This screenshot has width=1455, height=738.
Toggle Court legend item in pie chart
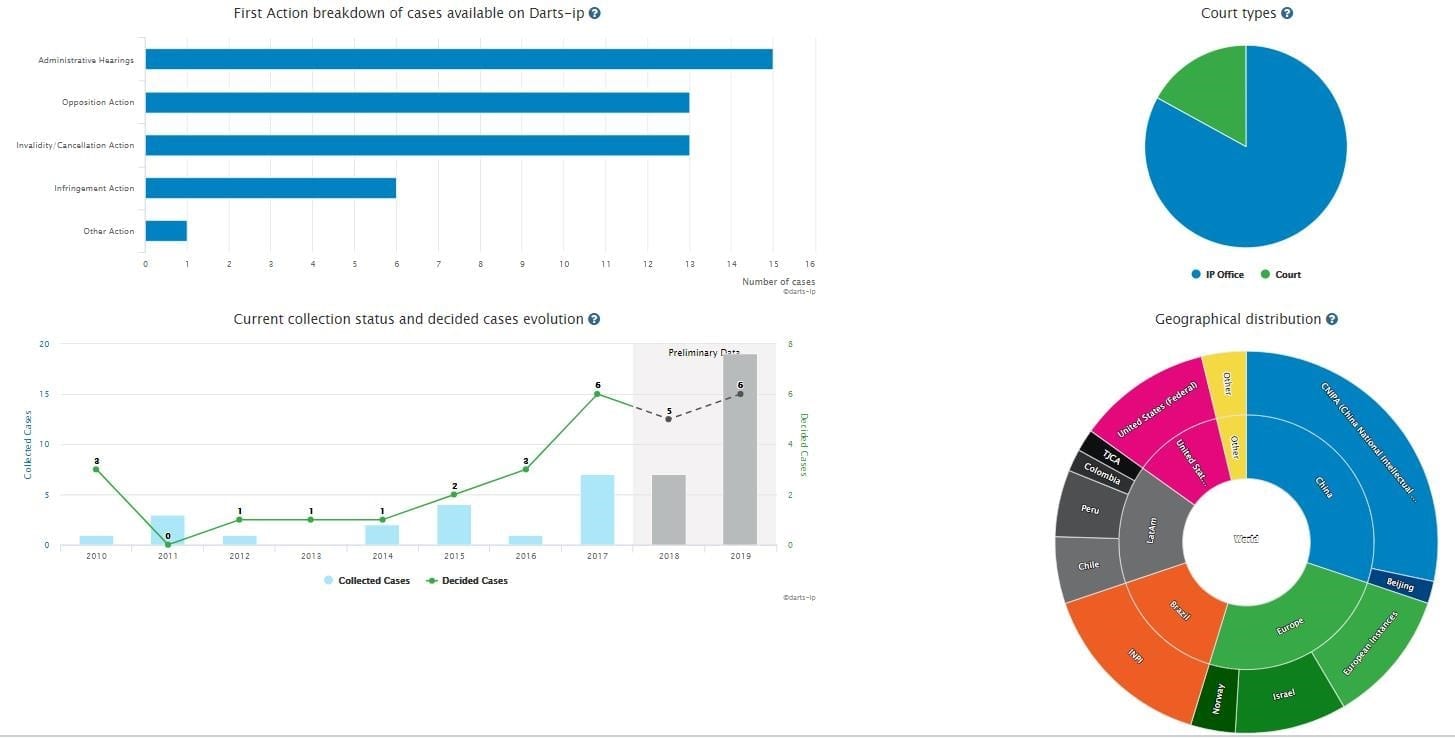1281,275
